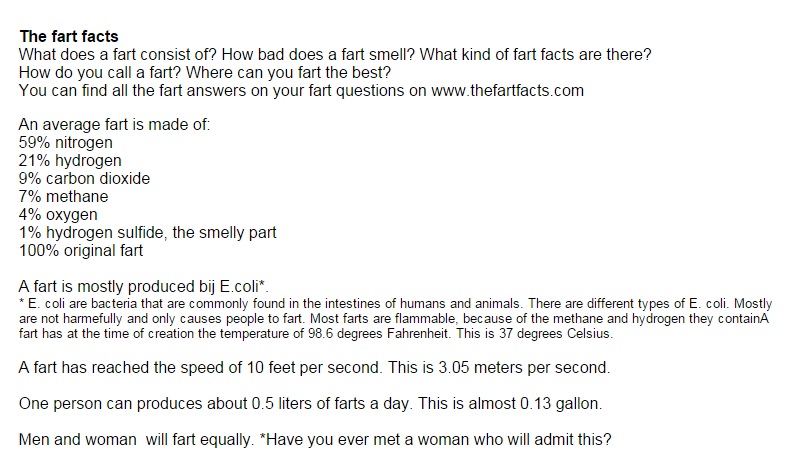Click the question "Have you ever met a woman"
Image resolution: width=792 pixels, height=453 pixels.
pyautogui.click(x=364, y=439)
